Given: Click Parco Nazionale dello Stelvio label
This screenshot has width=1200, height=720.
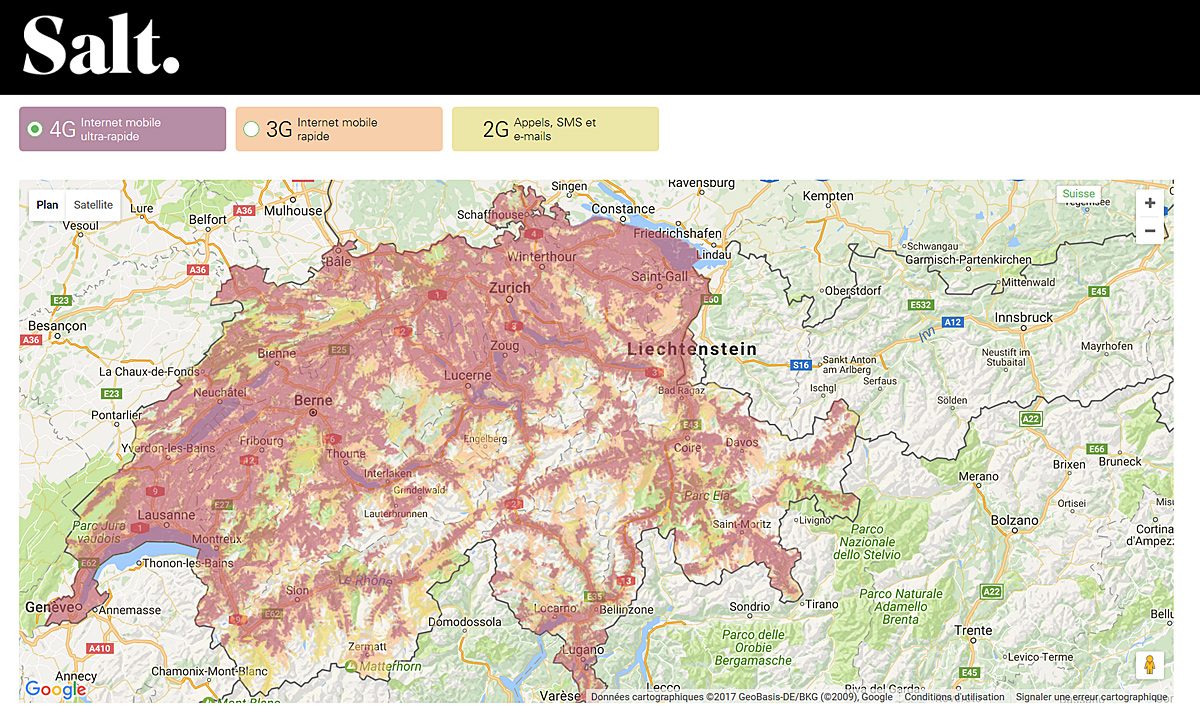Looking at the screenshot, I should (x=868, y=541).
